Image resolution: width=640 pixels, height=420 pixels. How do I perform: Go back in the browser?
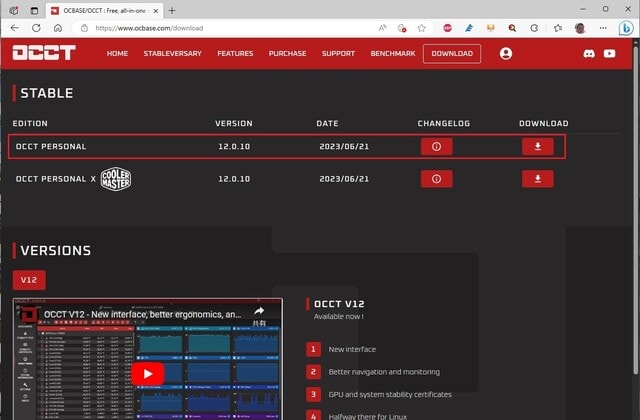(x=15, y=28)
